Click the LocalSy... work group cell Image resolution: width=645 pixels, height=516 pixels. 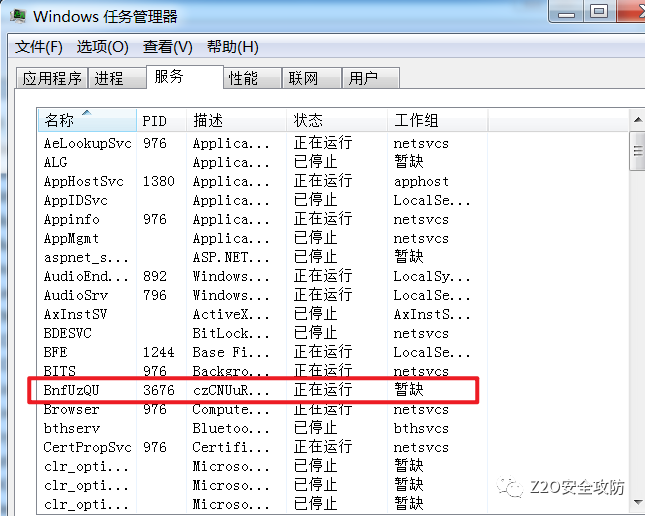pos(432,277)
